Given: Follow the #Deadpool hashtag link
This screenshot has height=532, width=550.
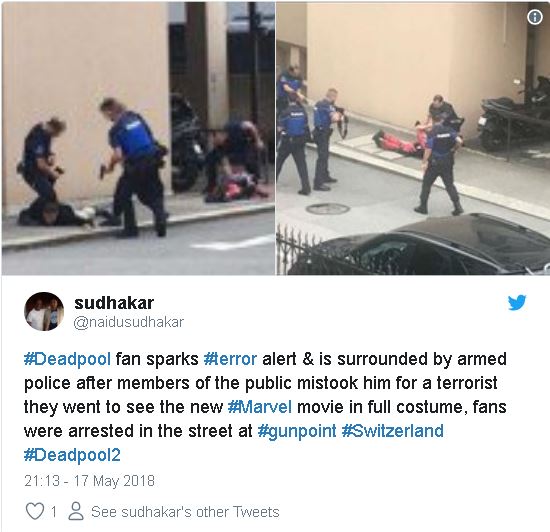Looking at the screenshot, I should tap(67, 359).
